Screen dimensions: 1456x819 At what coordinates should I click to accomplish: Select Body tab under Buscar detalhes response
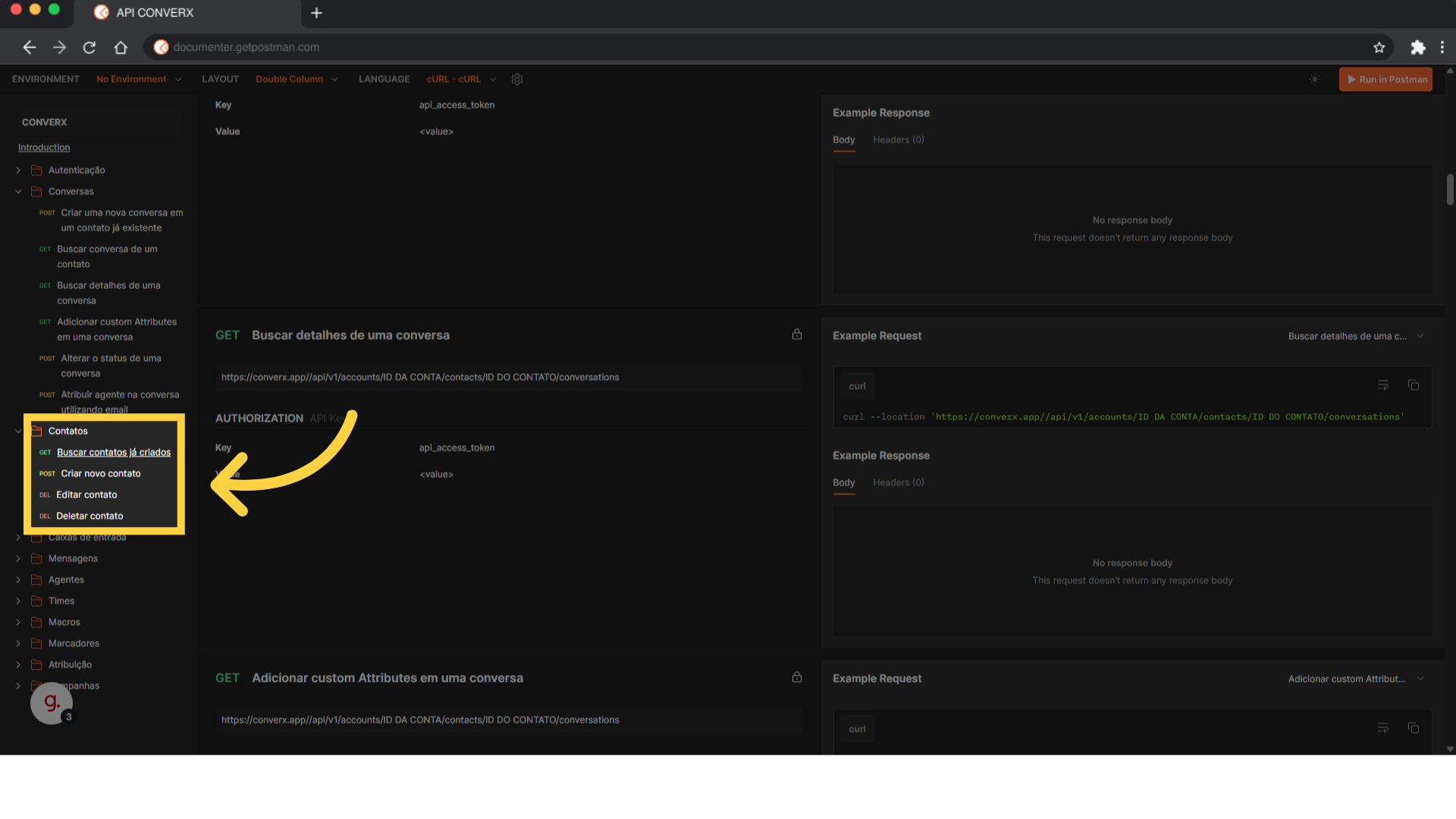tap(843, 482)
